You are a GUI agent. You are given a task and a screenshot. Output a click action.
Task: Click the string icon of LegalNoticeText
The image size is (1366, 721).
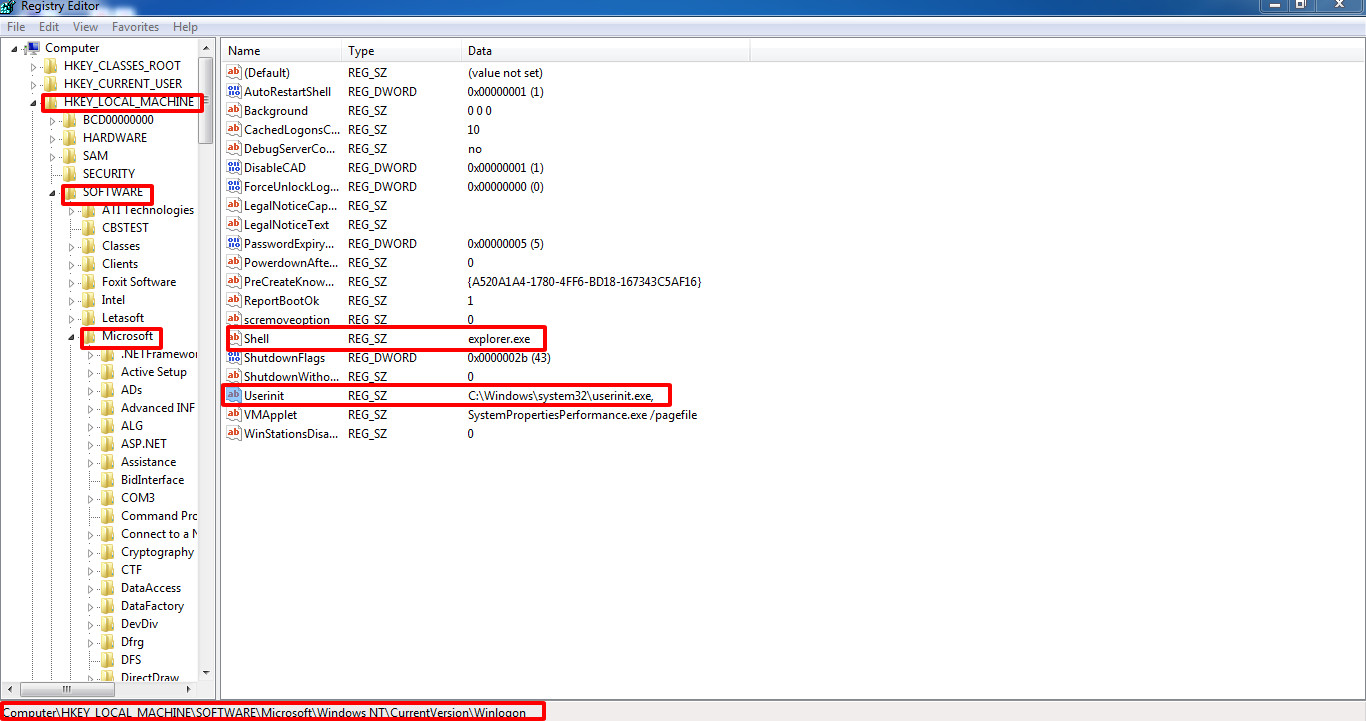(234, 225)
